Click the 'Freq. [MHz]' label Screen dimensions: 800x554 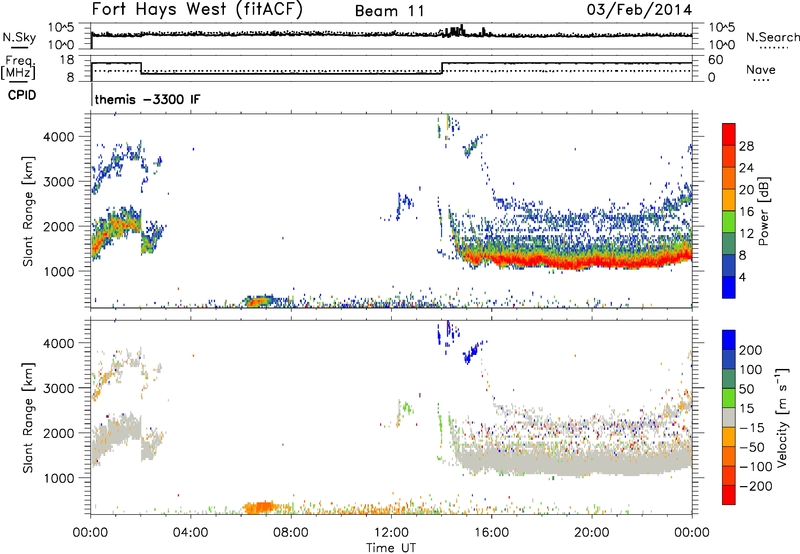pos(19,67)
